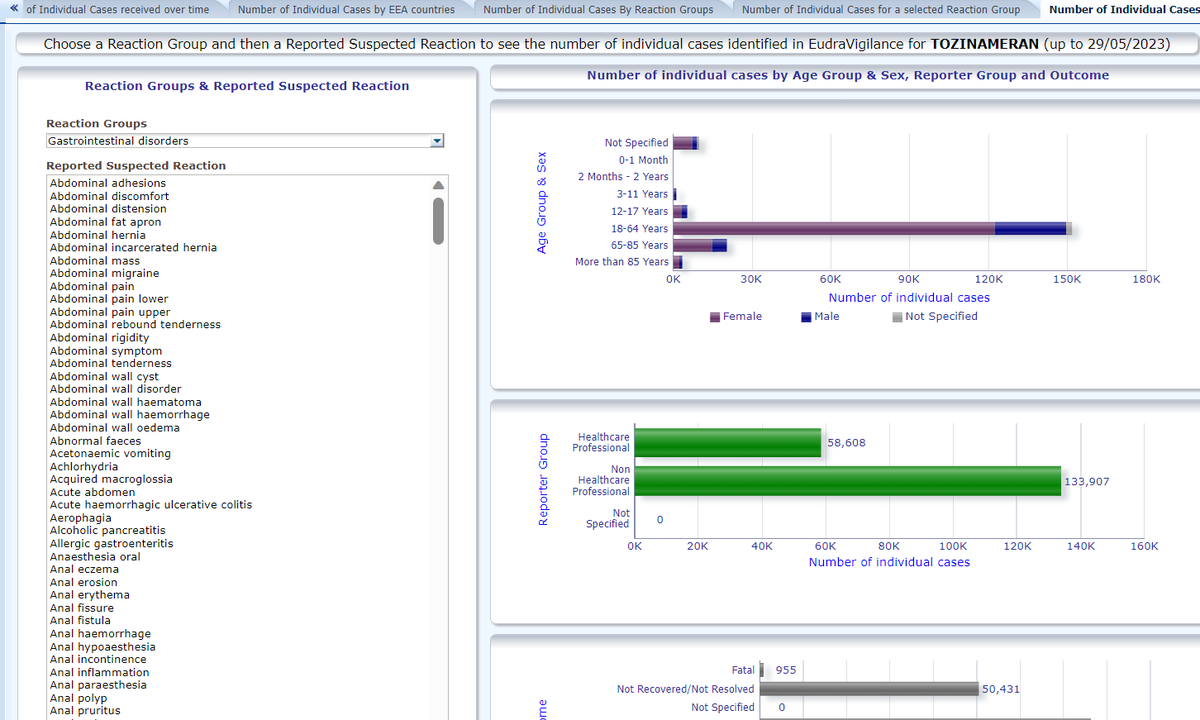The width and height of the screenshot is (1200, 720).
Task: Click the left tab scroll chevron icon
Action: pyautogui.click(x=14, y=9)
